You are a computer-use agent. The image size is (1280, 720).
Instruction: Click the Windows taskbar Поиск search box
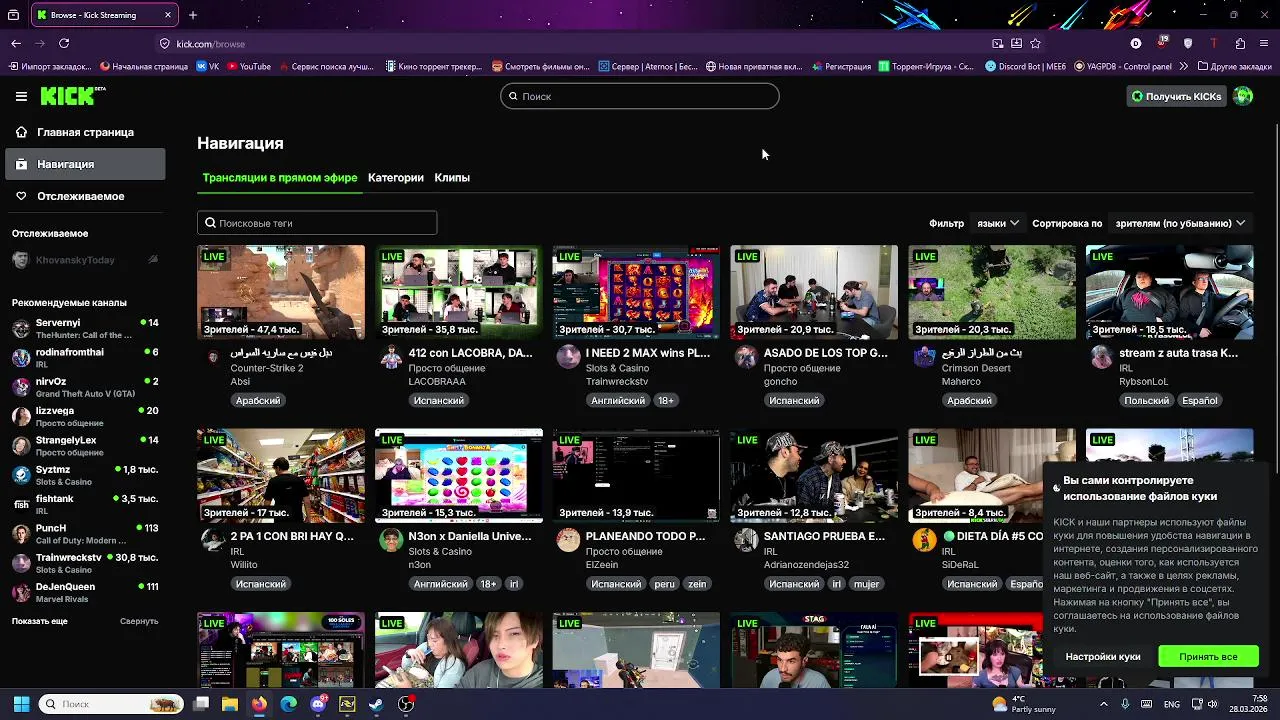[x=111, y=704]
